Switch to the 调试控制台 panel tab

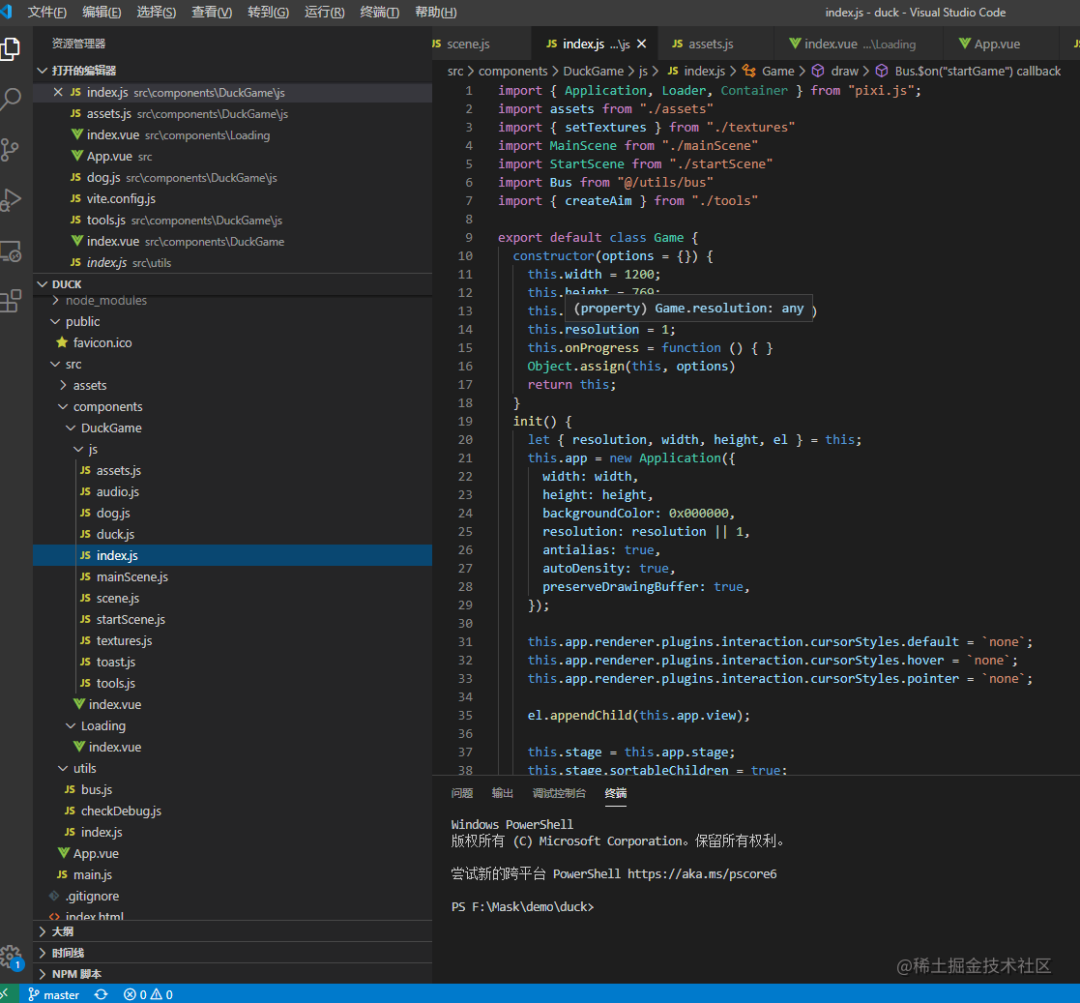coord(559,793)
